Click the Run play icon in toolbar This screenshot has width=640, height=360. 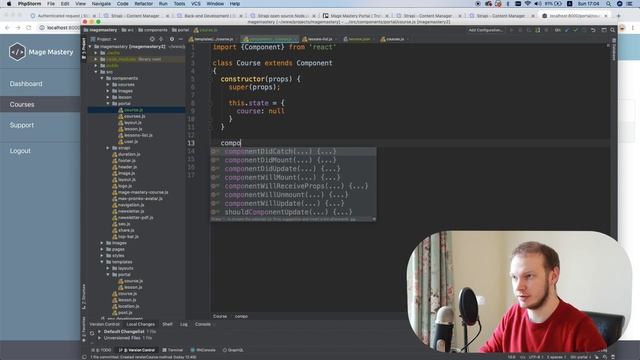[x=511, y=30]
